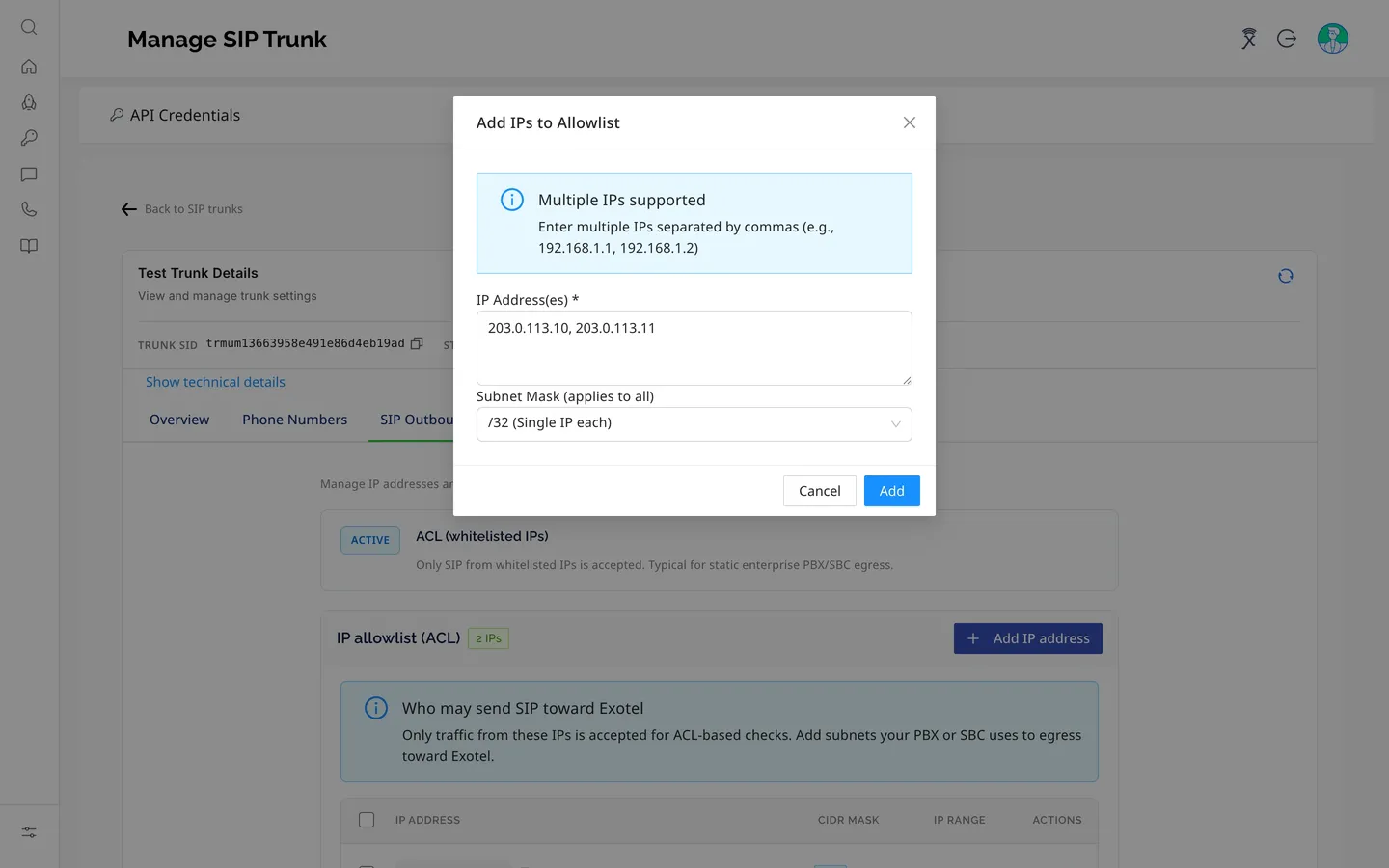
Task: Toggle the select-all checkbox in IP table header
Action: click(x=367, y=820)
